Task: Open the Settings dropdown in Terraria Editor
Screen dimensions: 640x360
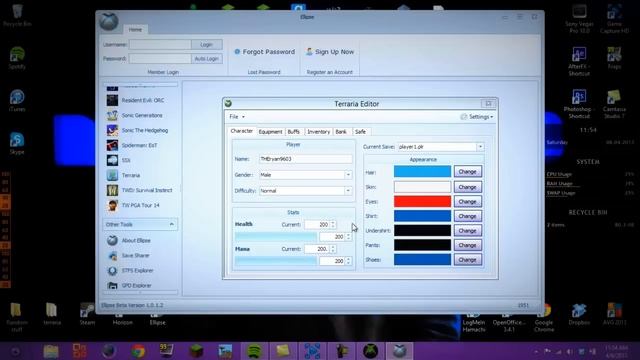Action: 477,117
